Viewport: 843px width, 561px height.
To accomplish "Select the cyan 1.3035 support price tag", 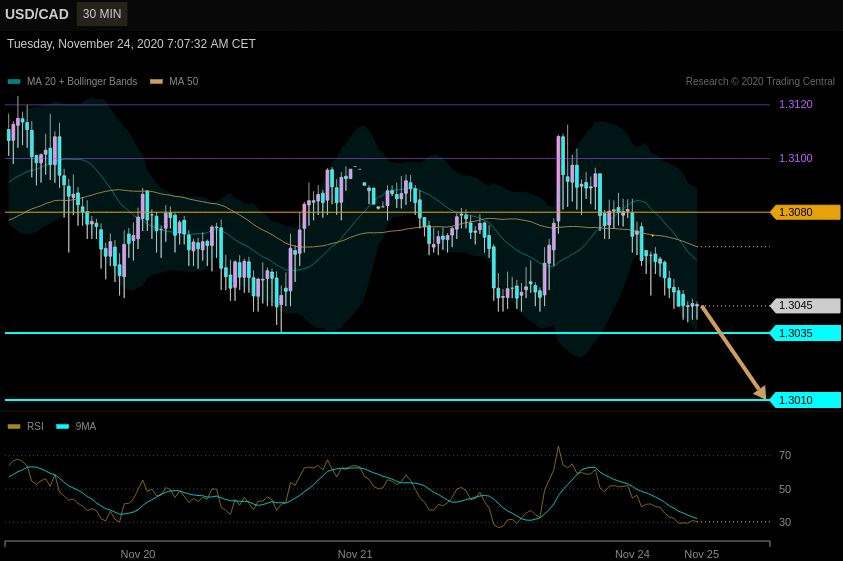I will [x=805, y=333].
